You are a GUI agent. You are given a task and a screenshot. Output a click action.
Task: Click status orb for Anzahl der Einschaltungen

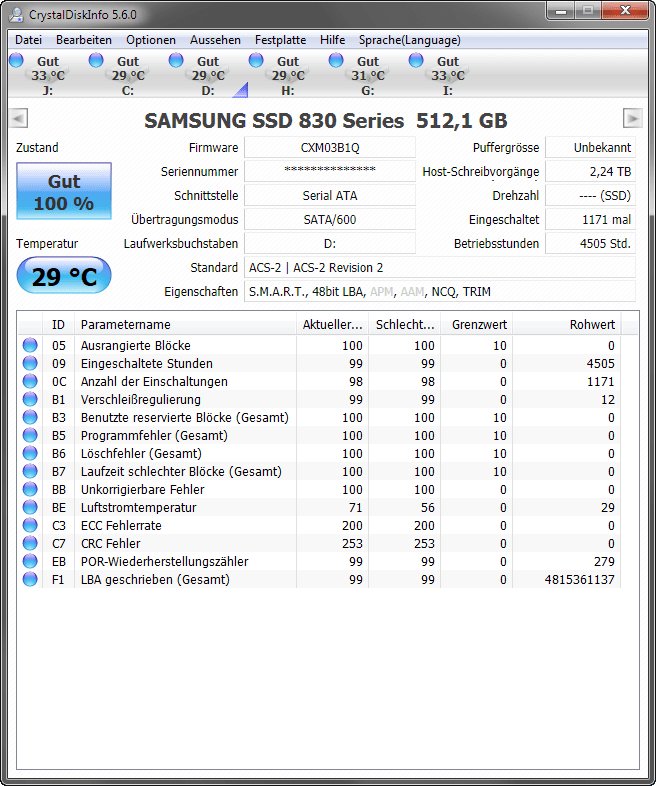30,381
